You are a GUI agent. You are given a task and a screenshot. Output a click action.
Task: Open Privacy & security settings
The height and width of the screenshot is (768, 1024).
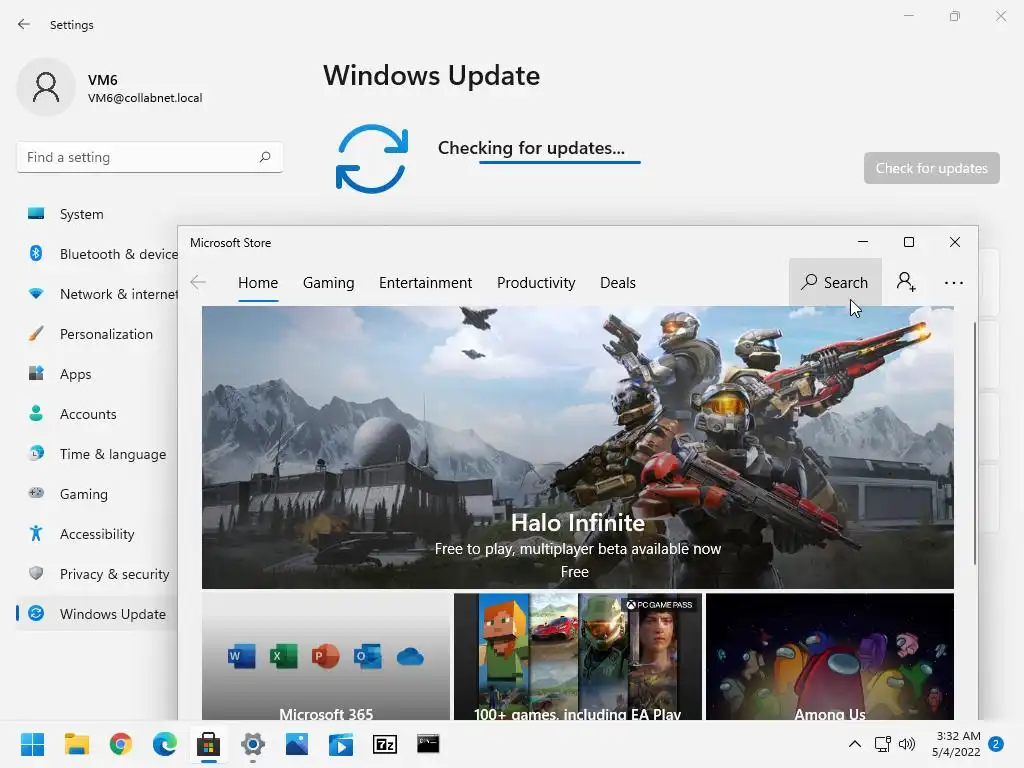97,574
